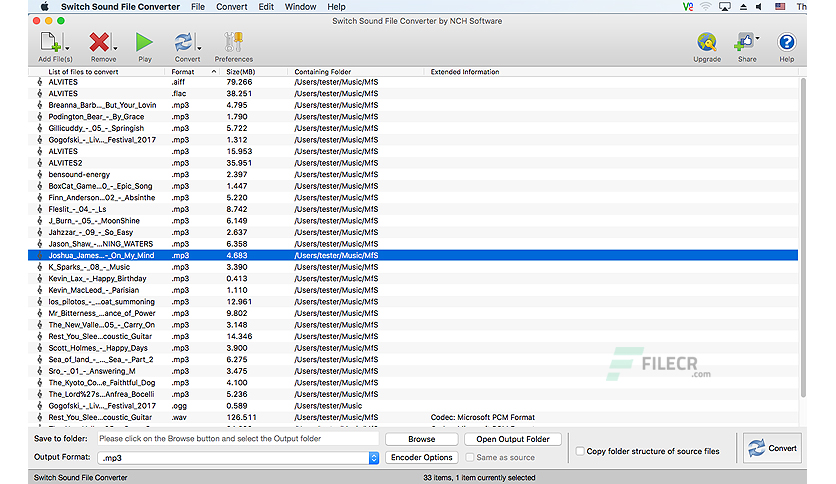Select the Gogofski .ogg file row
The width and height of the screenshot is (836, 484).
[413, 406]
